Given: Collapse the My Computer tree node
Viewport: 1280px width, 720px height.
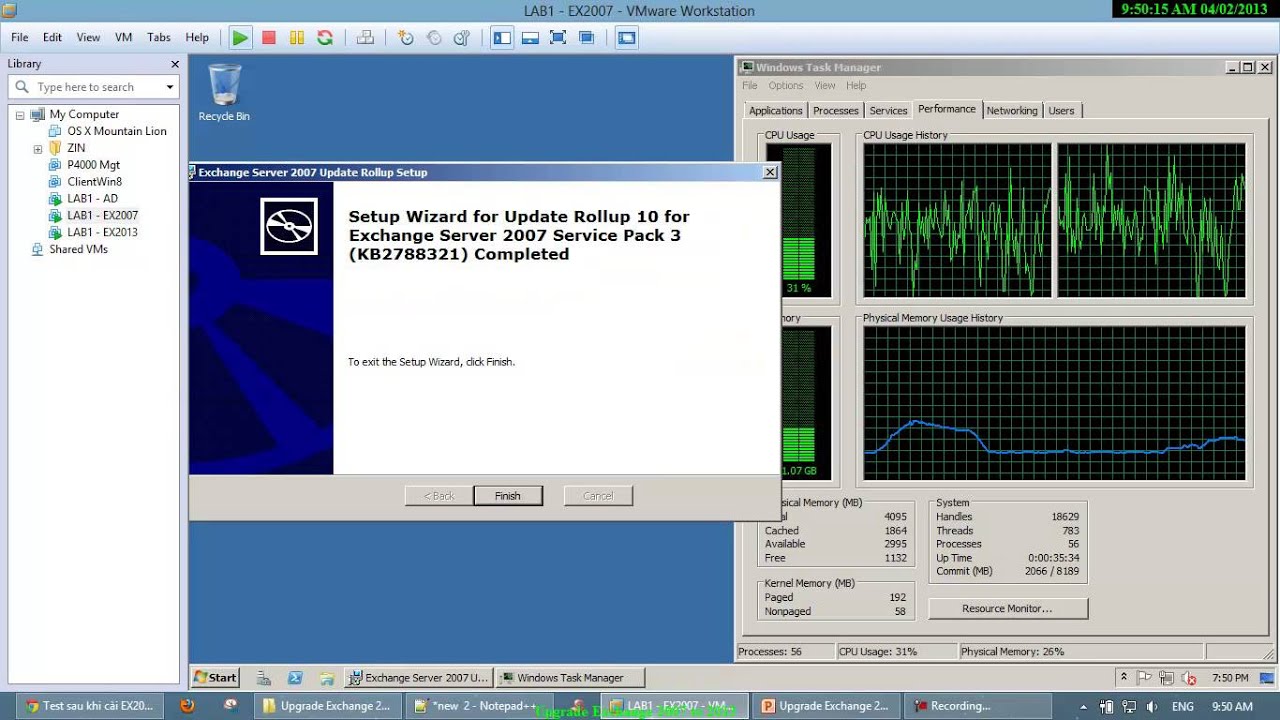Looking at the screenshot, I should (20, 115).
